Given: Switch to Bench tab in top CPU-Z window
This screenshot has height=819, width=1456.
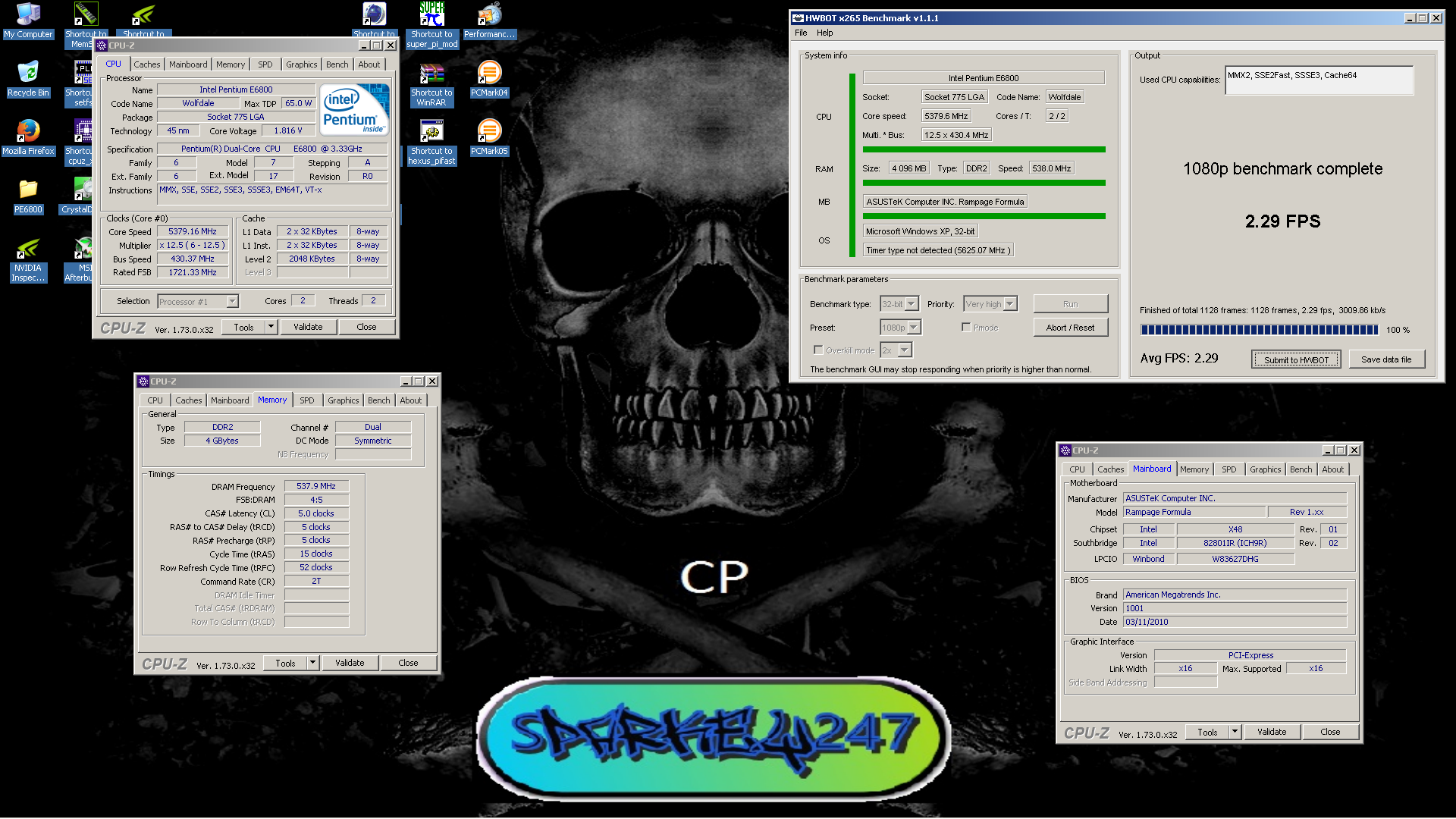Looking at the screenshot, I should [x=337, y=64].
